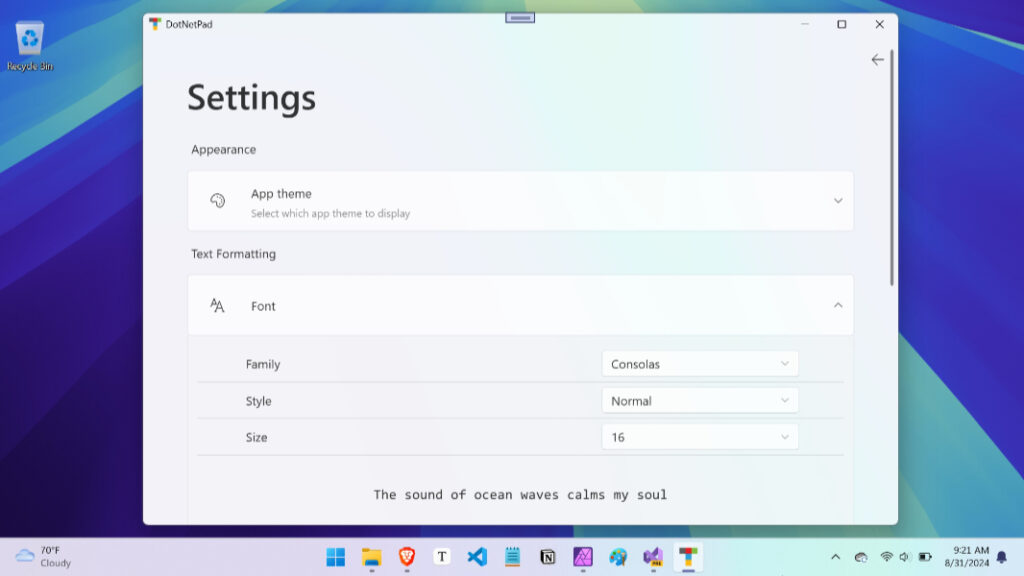Click the App theme paint palette icon

[217, 200]
